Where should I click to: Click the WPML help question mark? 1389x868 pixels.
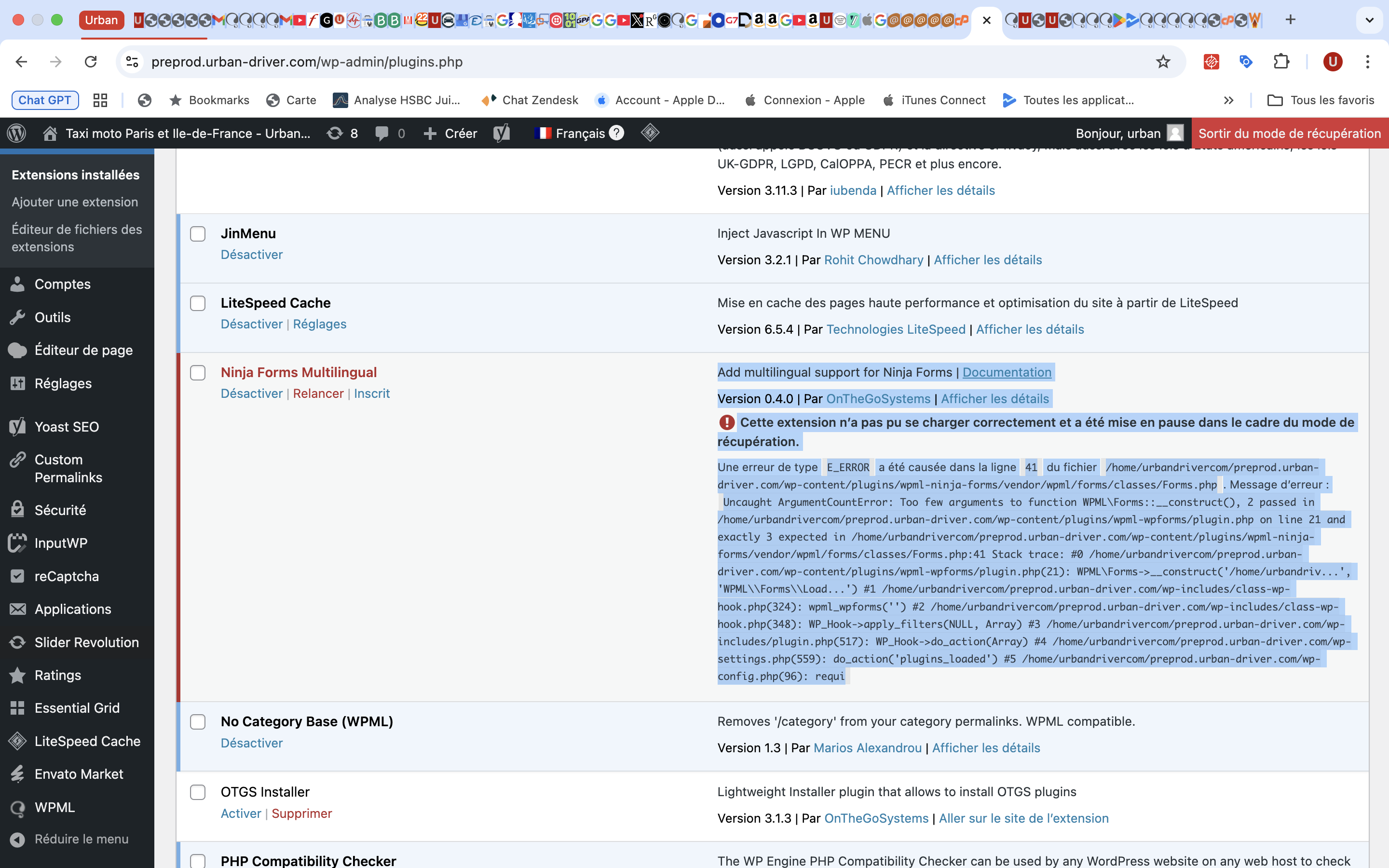coord(616,133)
